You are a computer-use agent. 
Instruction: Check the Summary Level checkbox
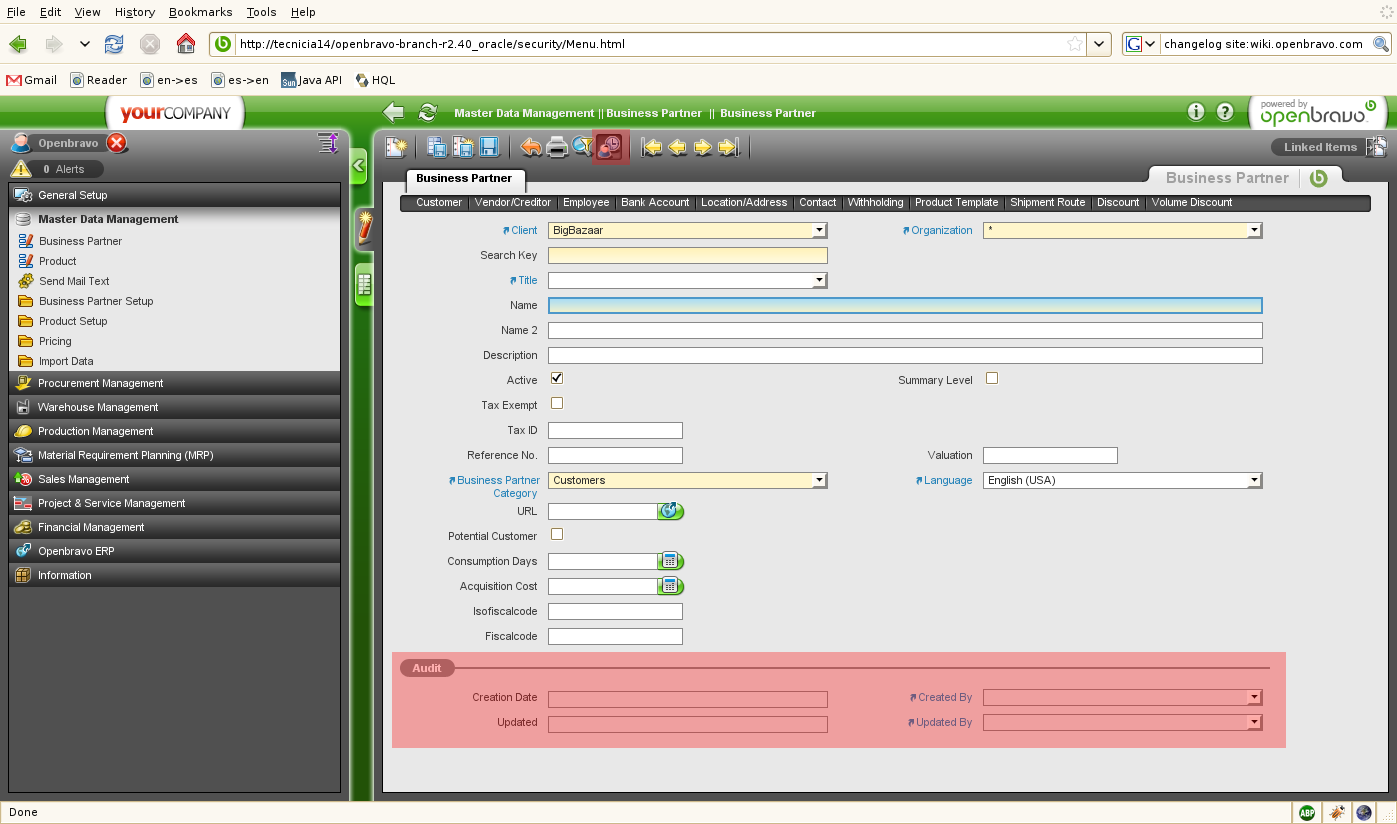point(992,378)
